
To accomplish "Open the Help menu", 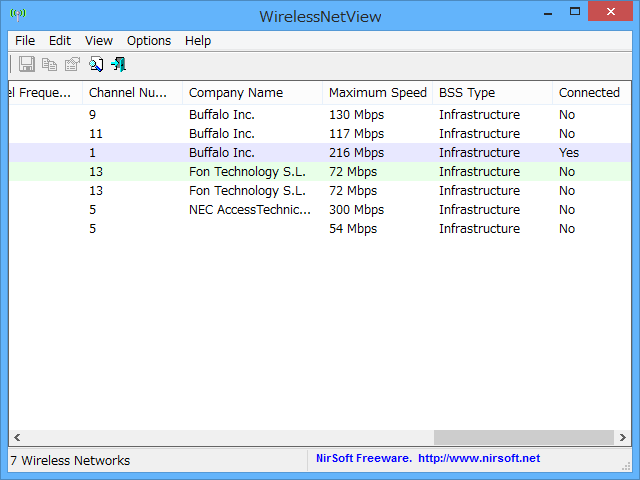I will coord(198,41).
